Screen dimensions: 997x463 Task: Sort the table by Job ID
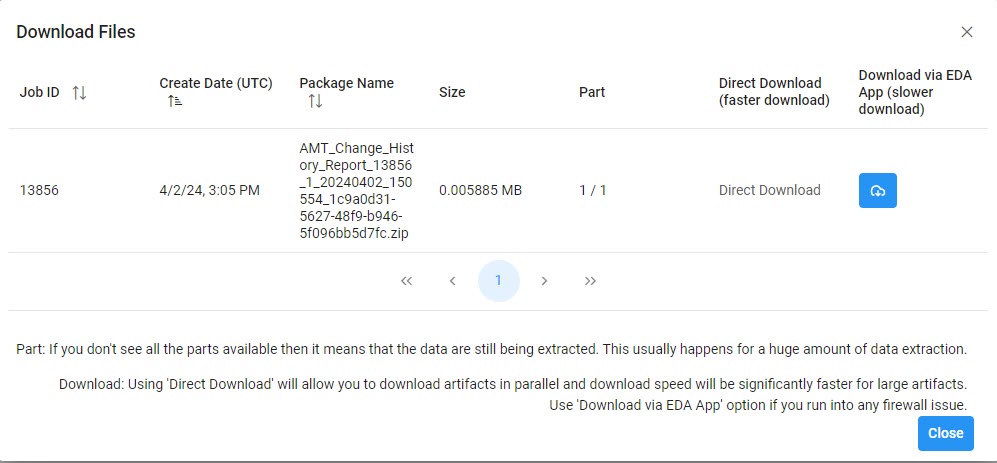(x=80, y=93)
